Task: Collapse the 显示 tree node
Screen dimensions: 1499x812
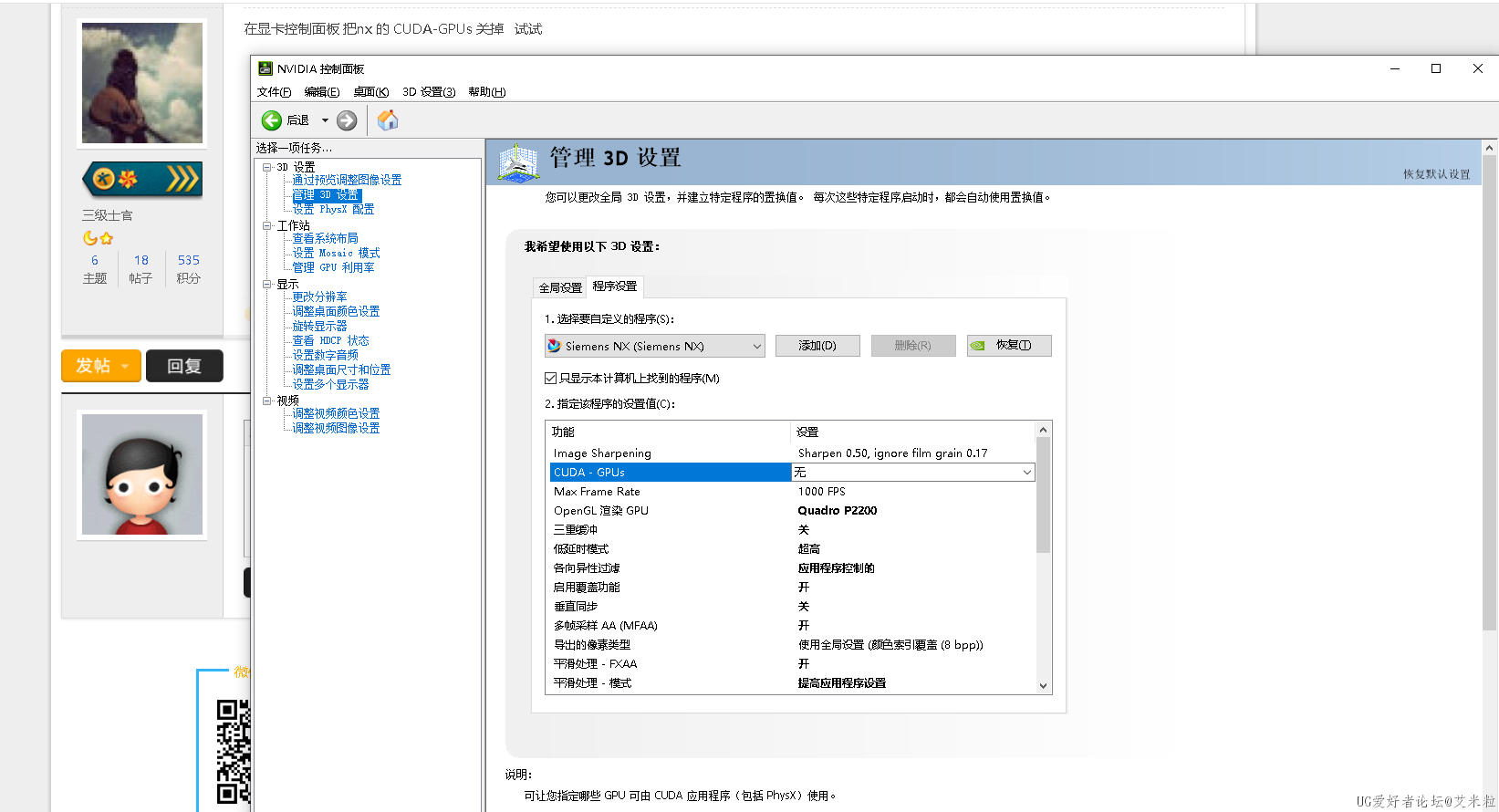Action: 267,284
